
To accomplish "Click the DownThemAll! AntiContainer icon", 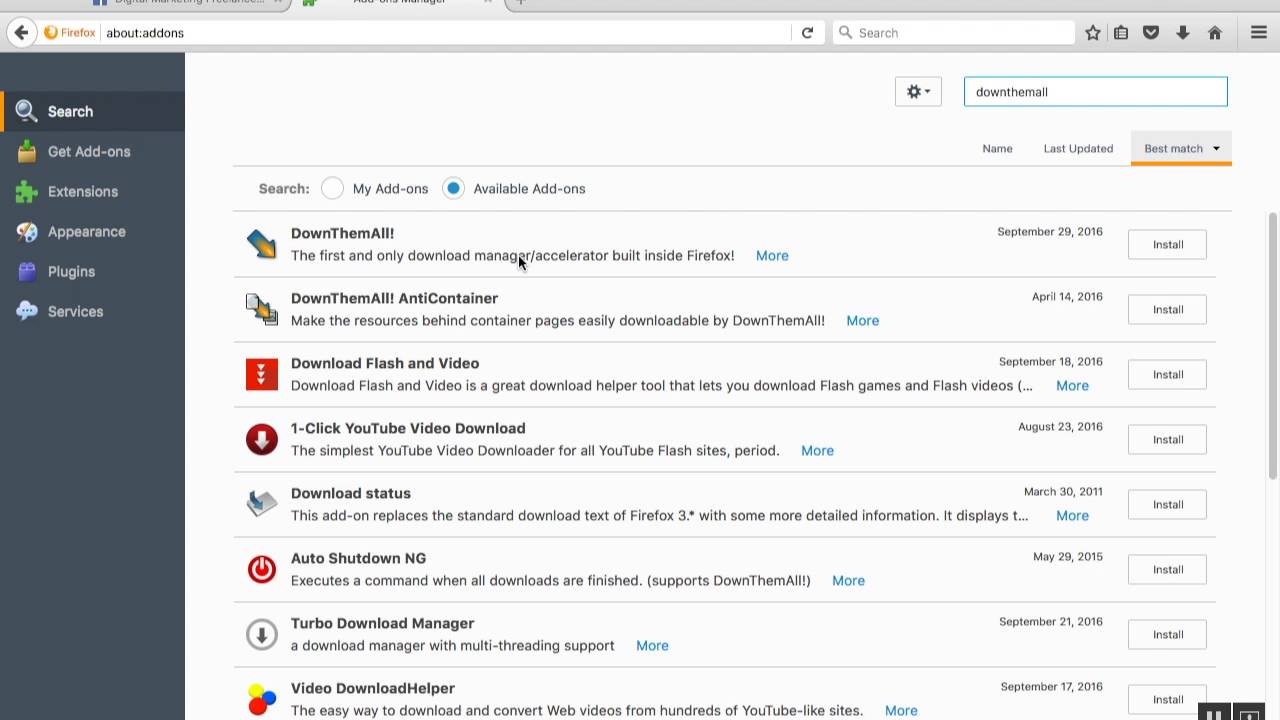I will 261,309.
